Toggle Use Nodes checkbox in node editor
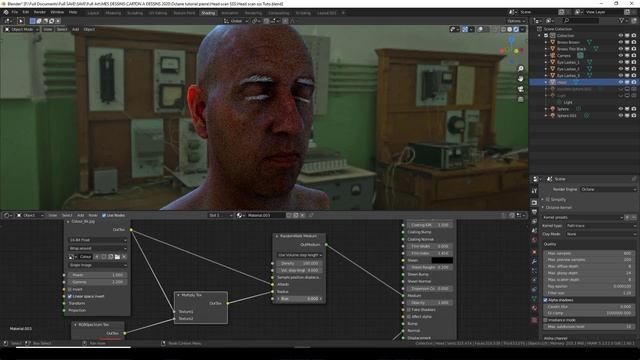Viewport: 640px width, 360px height. click(x=104, y=216)
